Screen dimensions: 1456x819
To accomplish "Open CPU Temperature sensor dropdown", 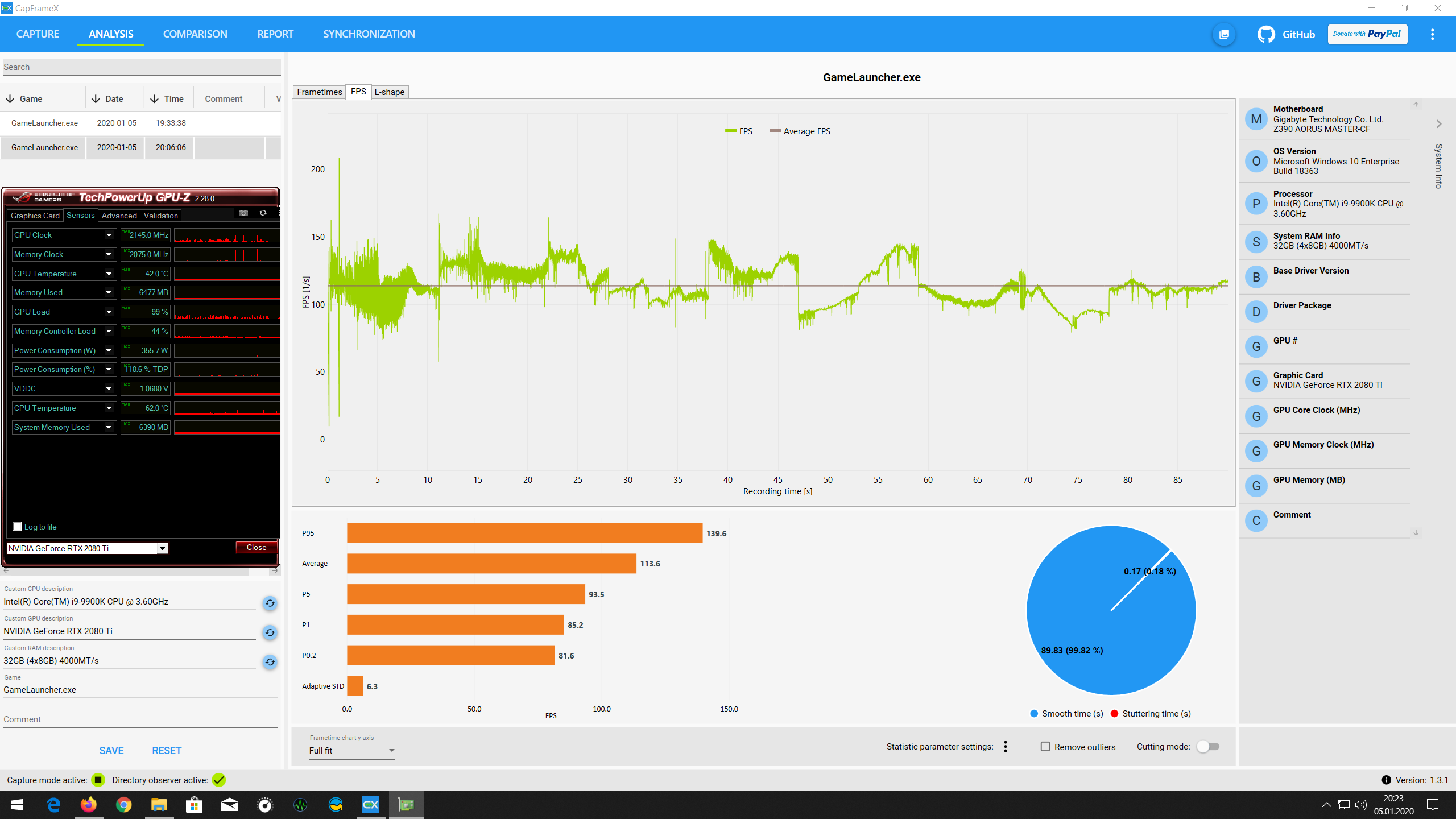I will point(109,408).
